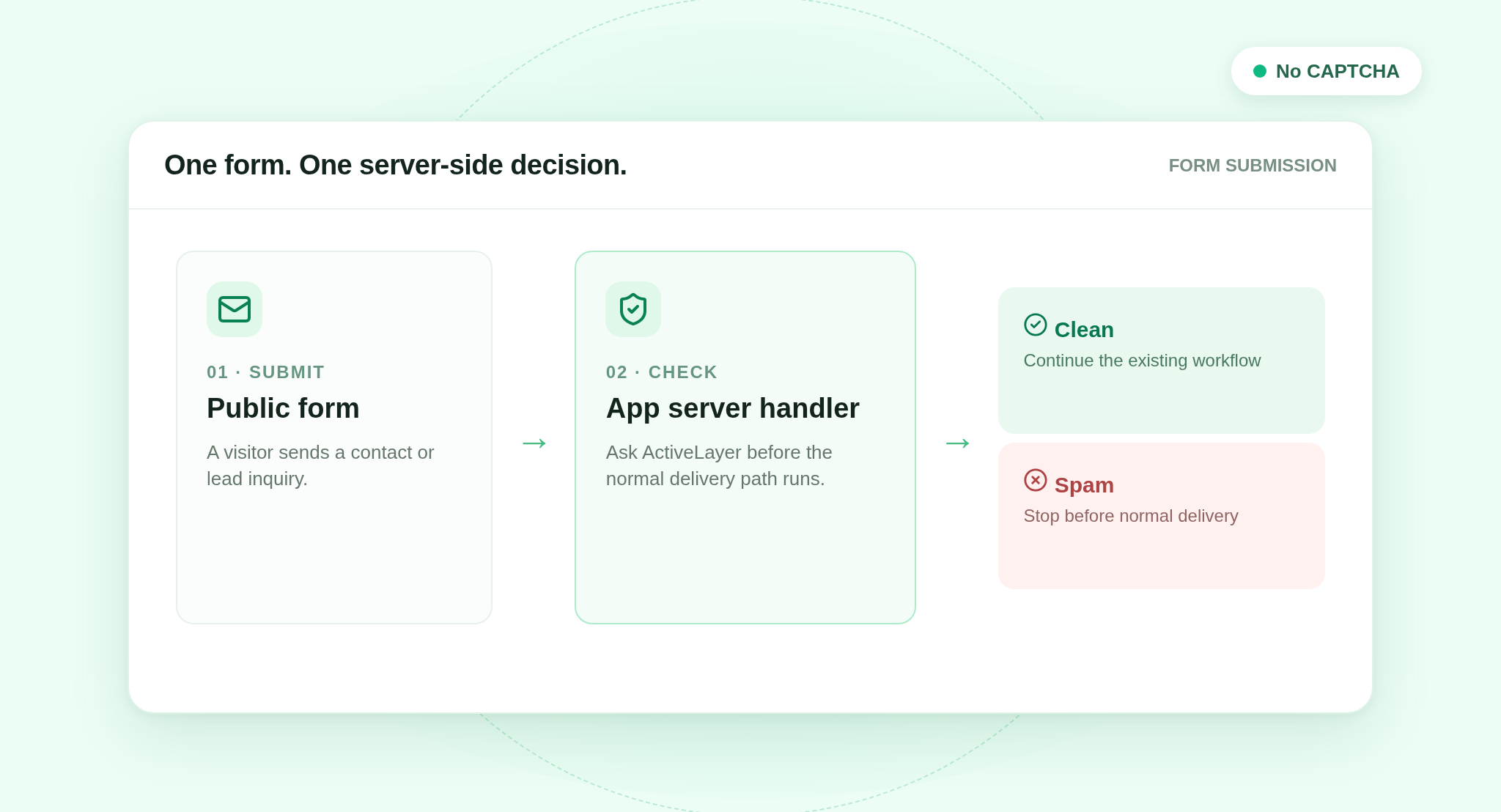Image resolution: width=1501 pixels, height=812 pixels.
Task: Click the App server handler title
Action: [x=733, y=408]
